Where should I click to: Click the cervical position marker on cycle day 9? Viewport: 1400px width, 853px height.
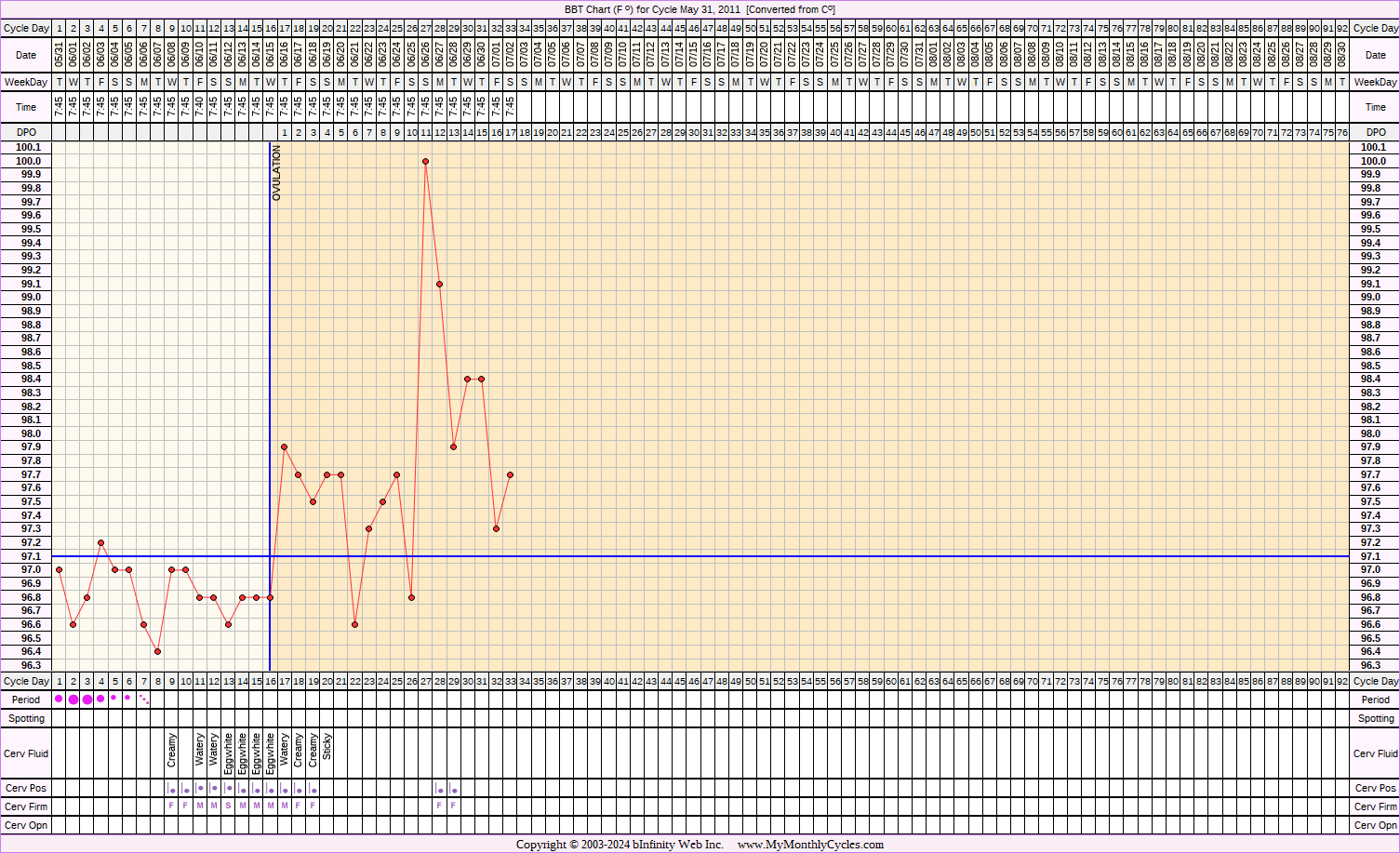(171, 789)
